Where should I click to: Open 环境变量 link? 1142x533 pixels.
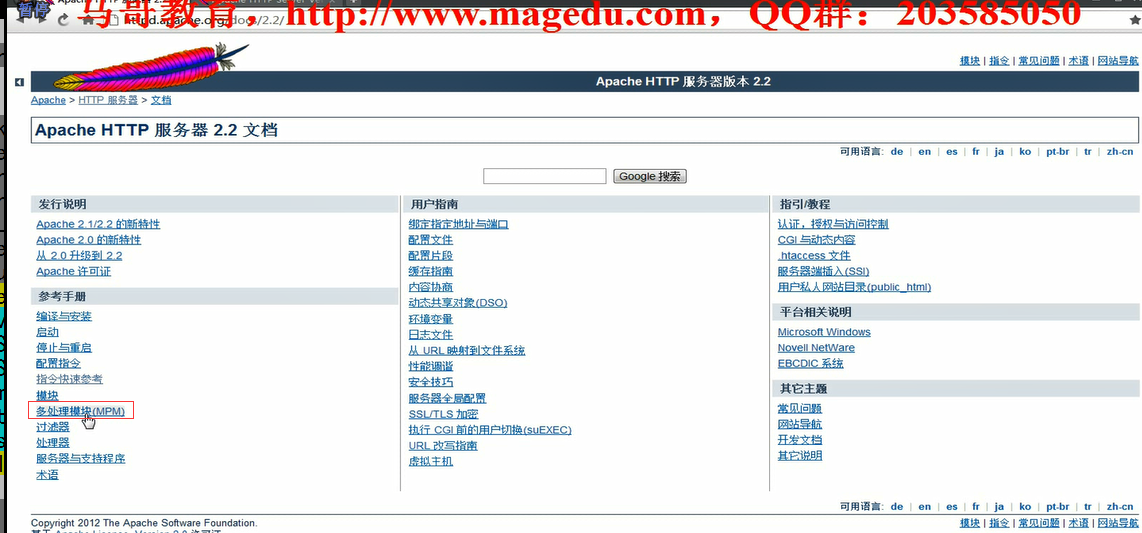pyautogui.click(x=430, y=319)
